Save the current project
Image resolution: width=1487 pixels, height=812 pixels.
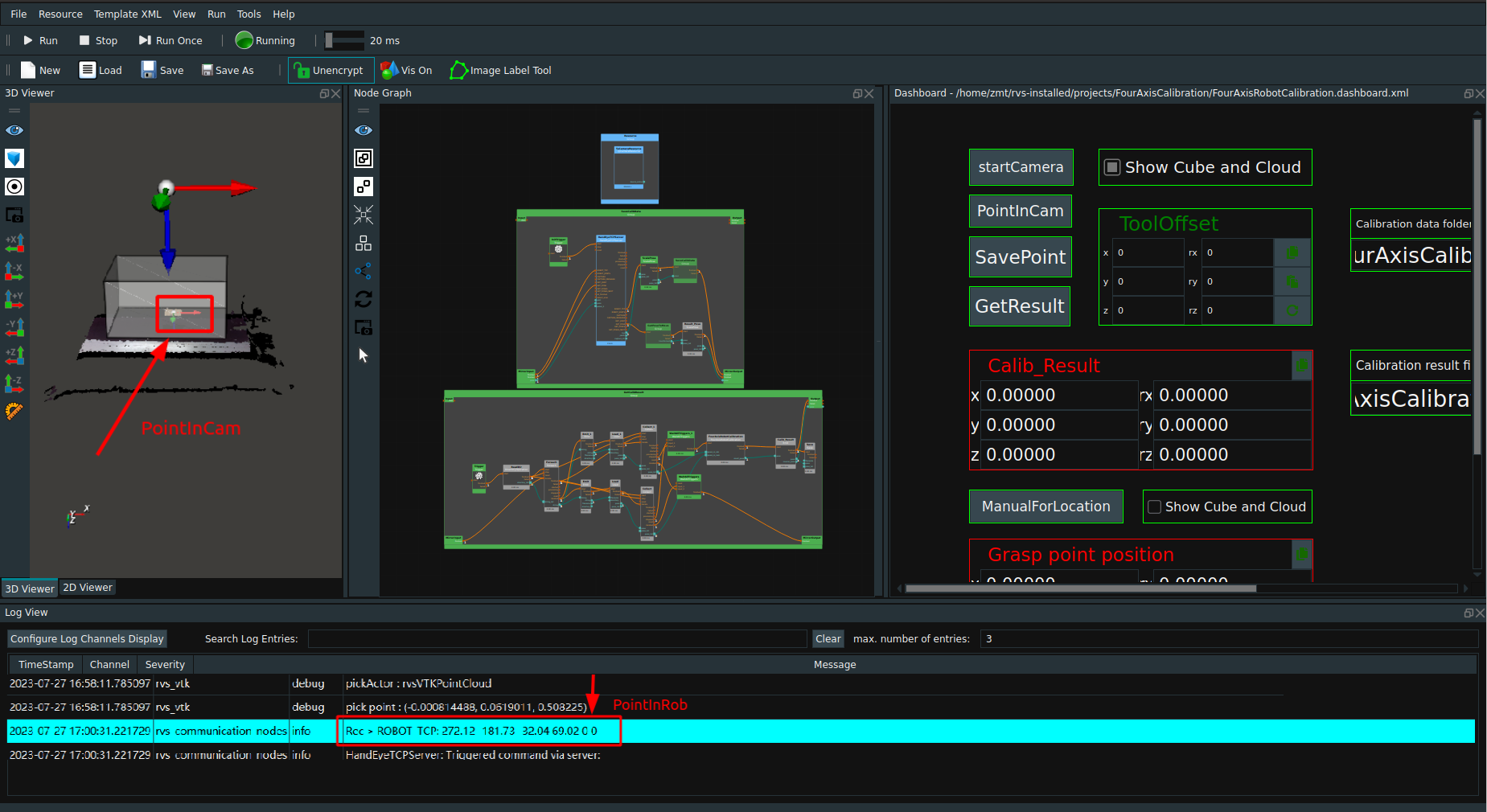pyautogui.click(x=162, y=70)
